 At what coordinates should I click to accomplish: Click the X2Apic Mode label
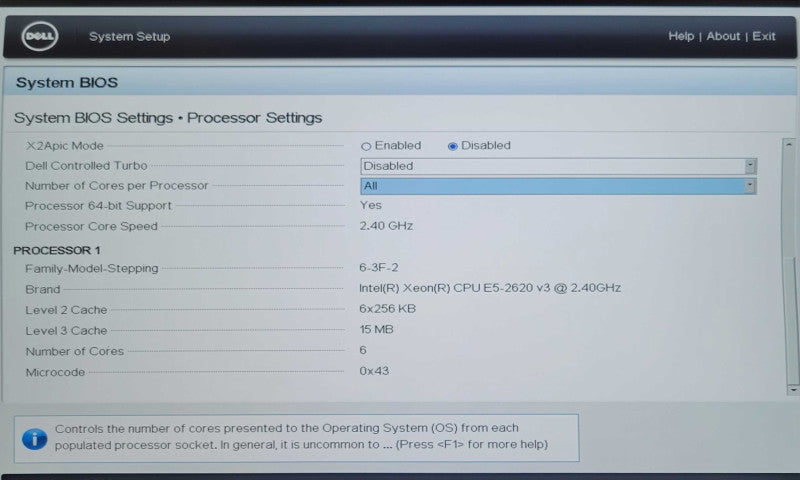click(65, 146)
